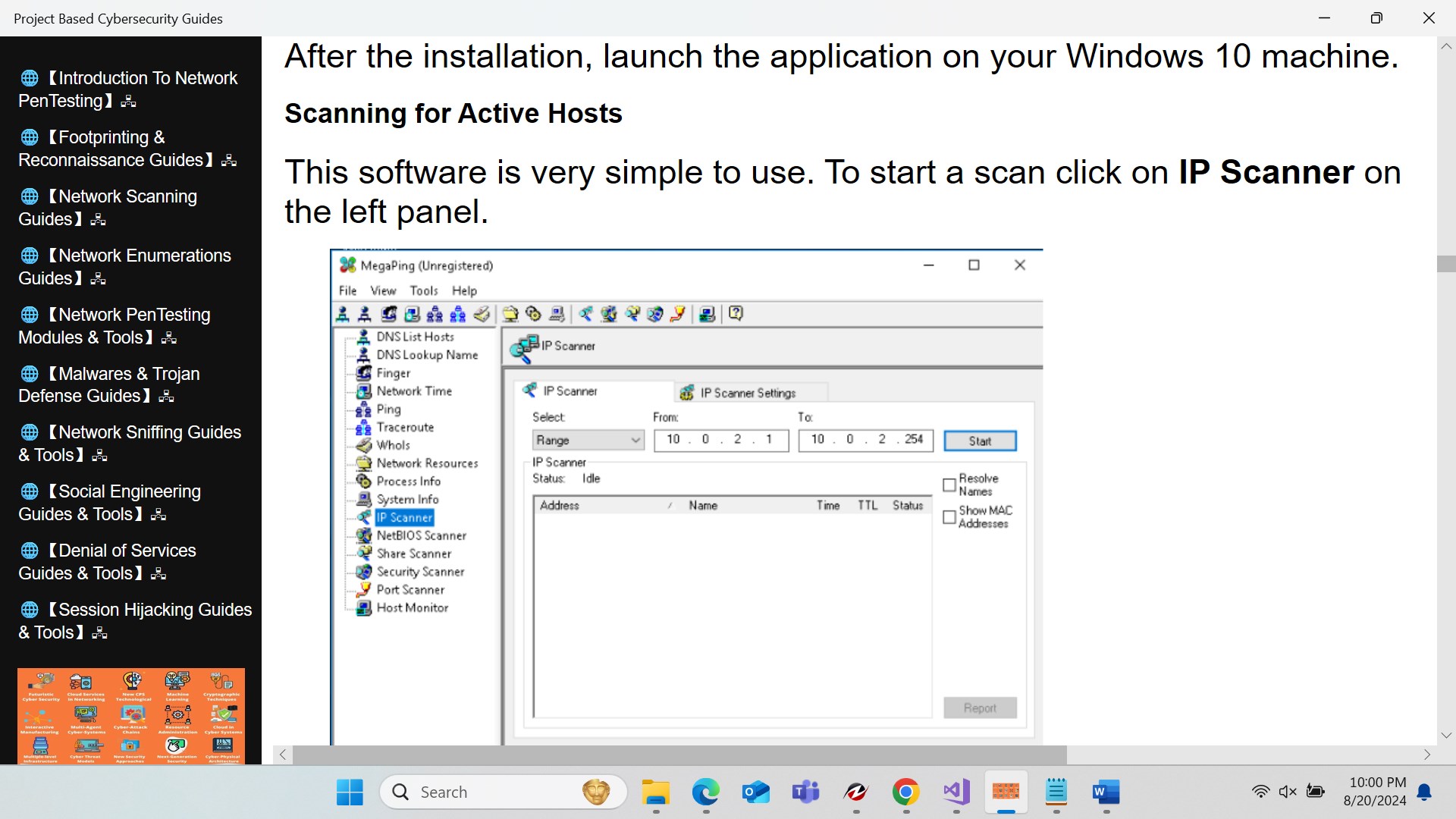Image resolution: width=1456 pixels, height=819 pixels.
Task: Click the orange cybersecurity topics thumbnail
Action: pos(131,715)
